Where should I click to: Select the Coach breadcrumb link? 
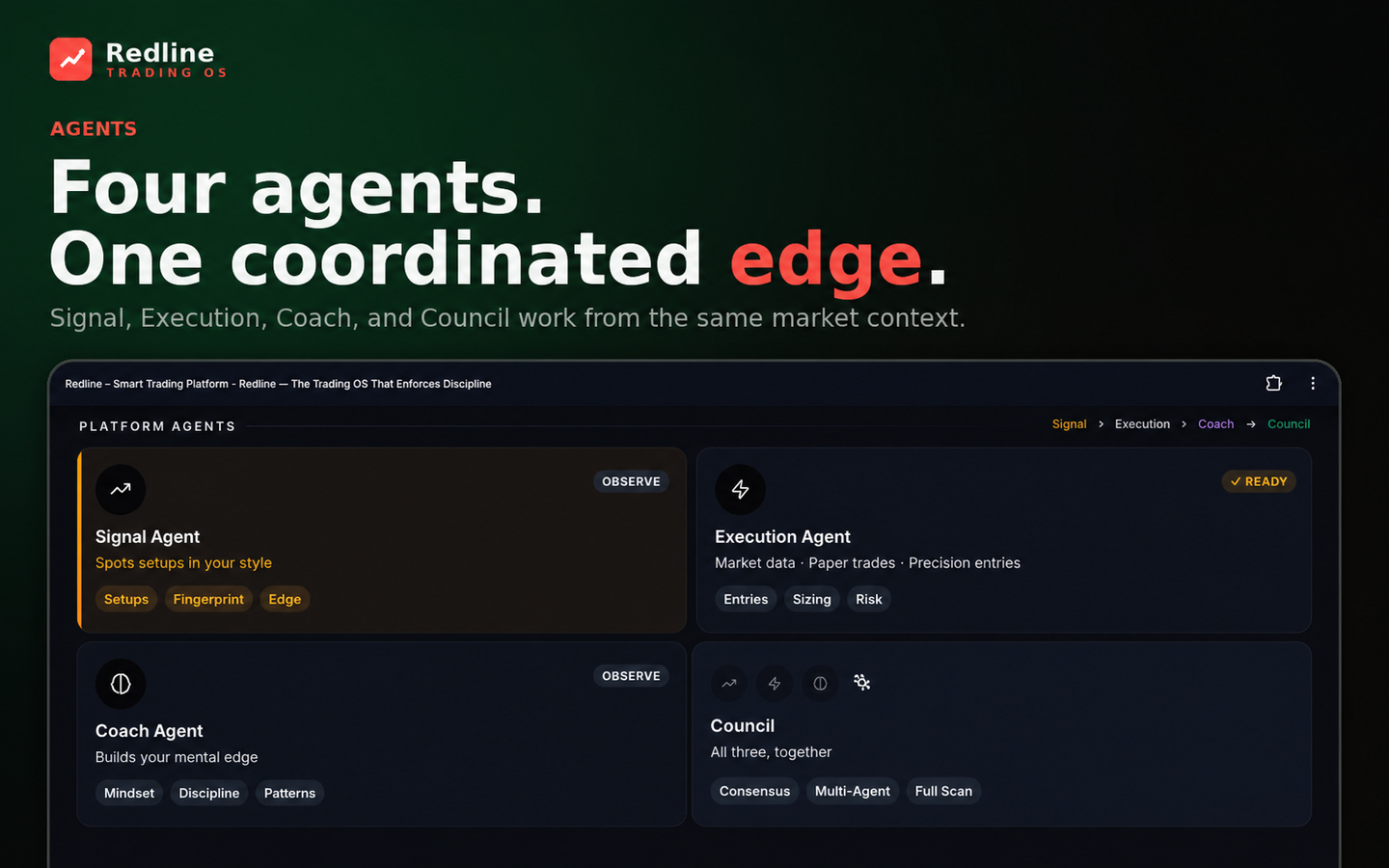point(1215,424)
